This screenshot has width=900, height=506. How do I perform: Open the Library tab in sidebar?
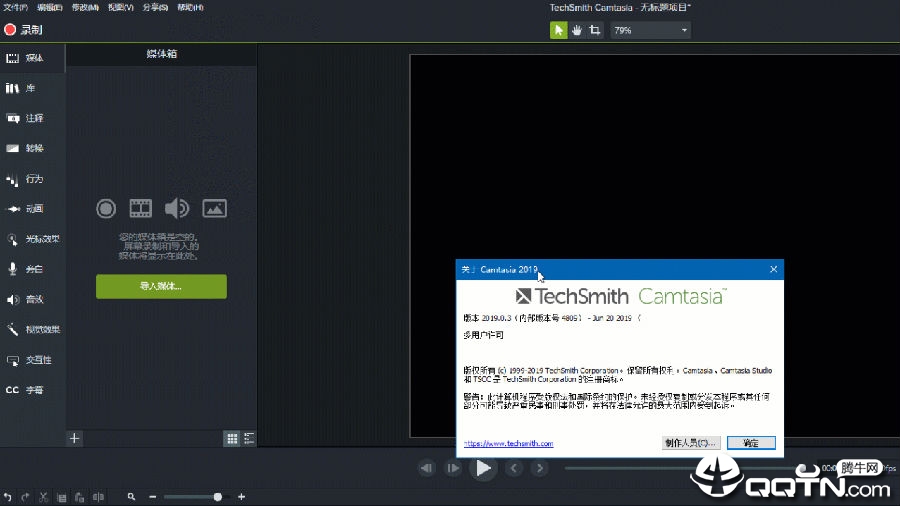[x=33, y=88]
